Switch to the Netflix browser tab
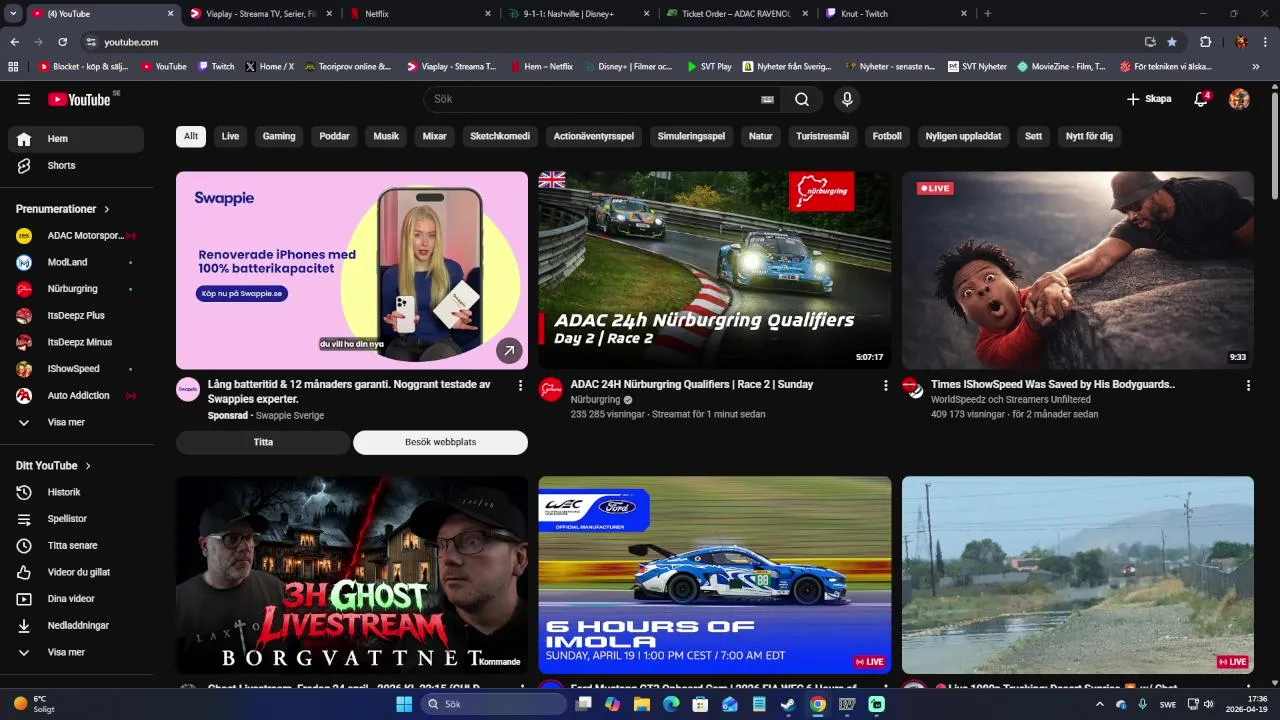Viewport: 1280px width, 720px height. [418, 14]
